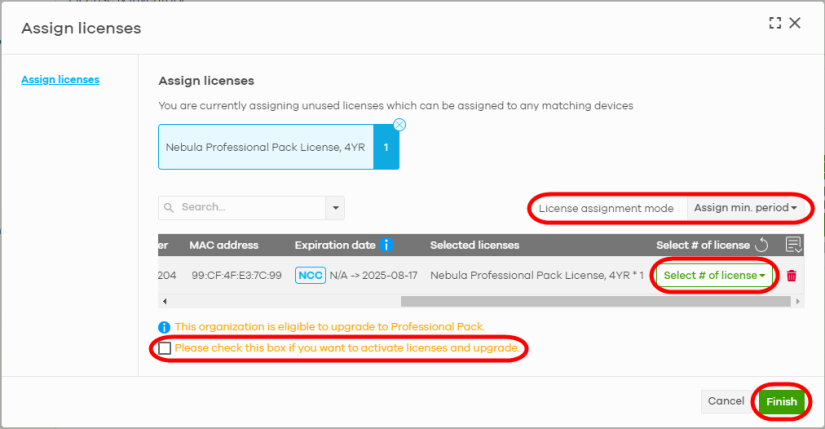Expand the dialog to full screen
825x429 pixels.
[774, 23]
